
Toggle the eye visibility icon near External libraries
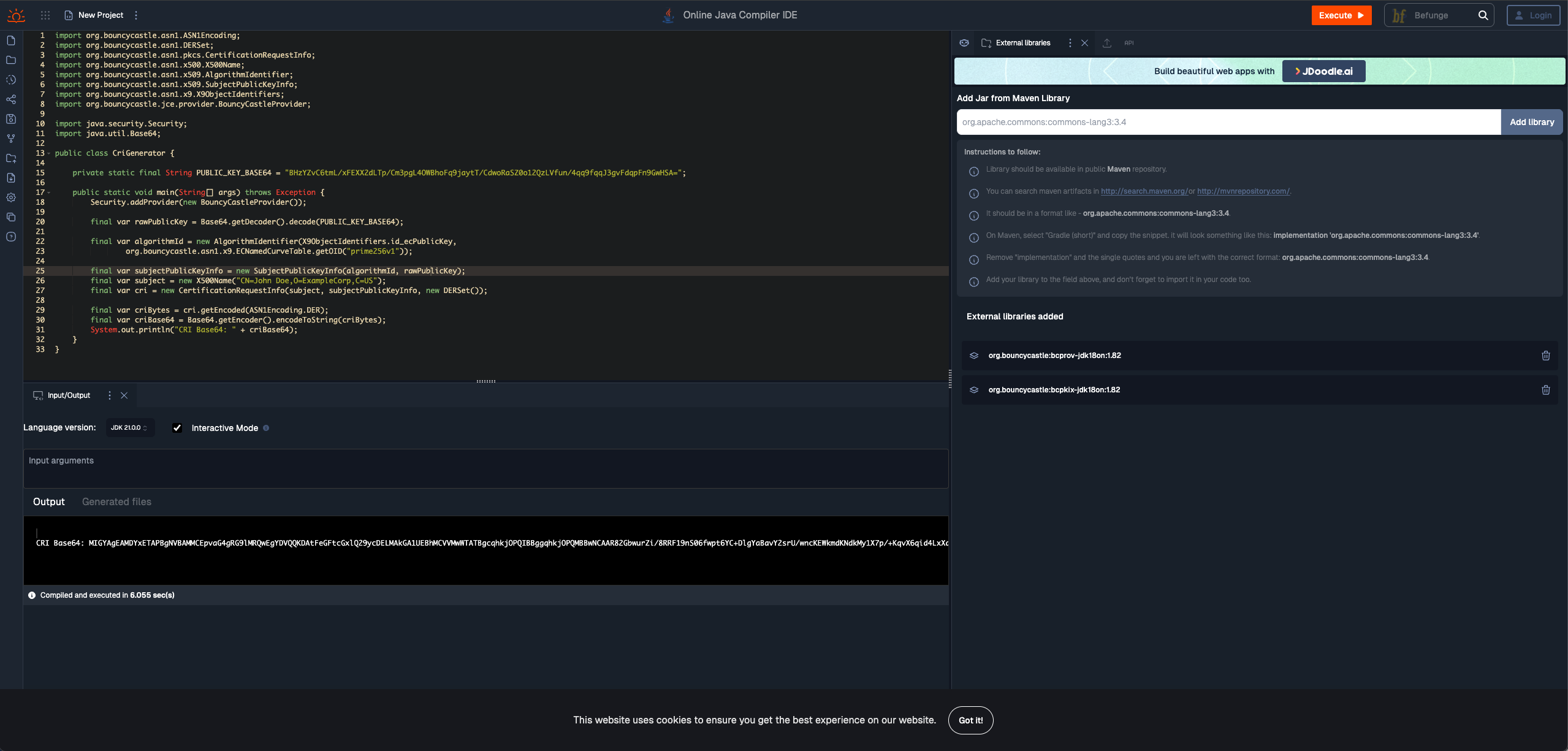click(x=964, y=43)
